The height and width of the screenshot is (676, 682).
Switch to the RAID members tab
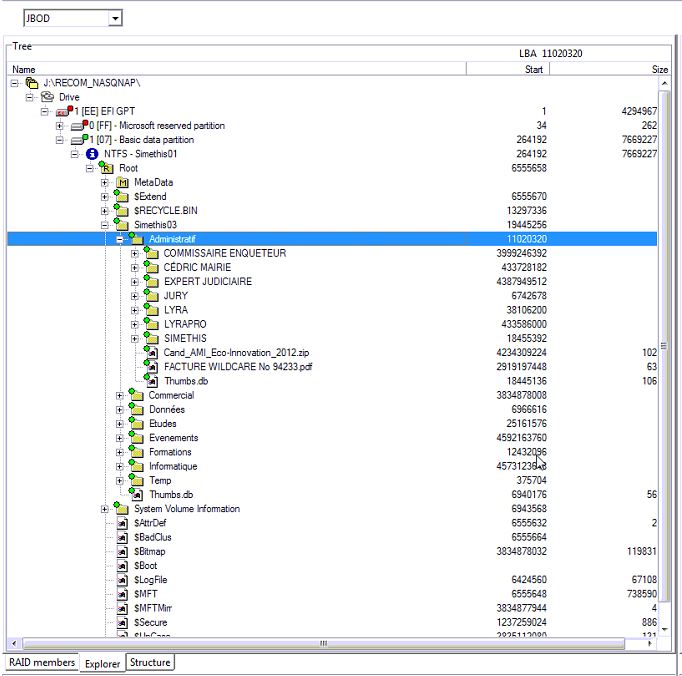[42, 663]
